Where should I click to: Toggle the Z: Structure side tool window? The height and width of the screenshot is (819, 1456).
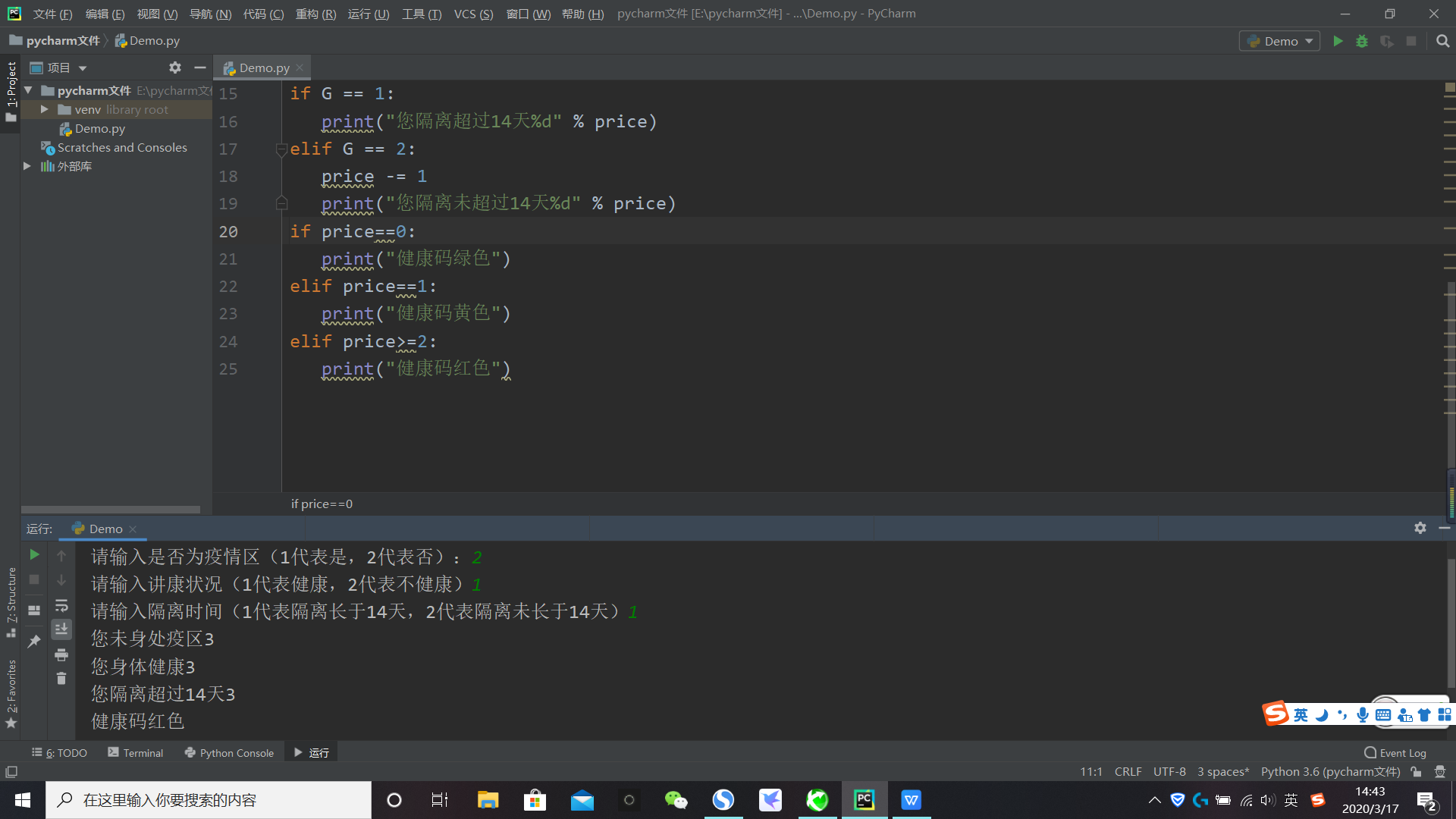tap(11, 601)
